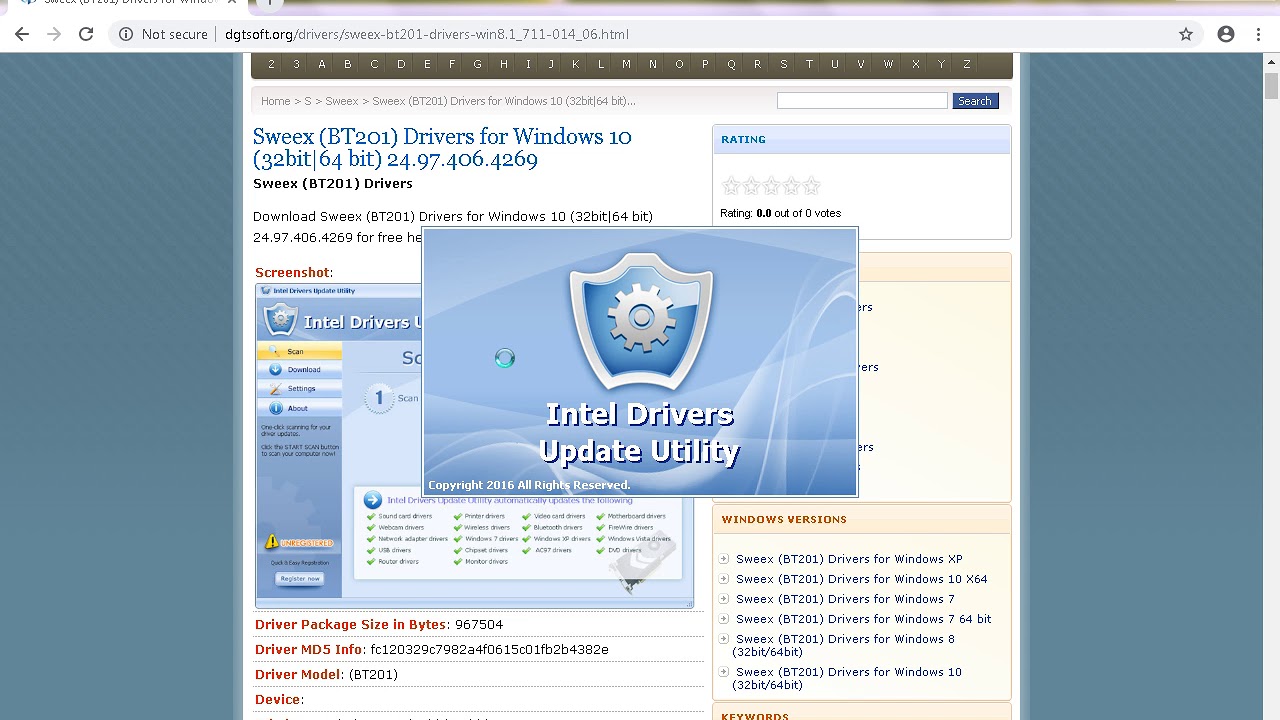Open alphabet index letter A
Image resolution: width=1280 pixels, height=720 pixels.
pyautogui.click(x=322, y=64)
